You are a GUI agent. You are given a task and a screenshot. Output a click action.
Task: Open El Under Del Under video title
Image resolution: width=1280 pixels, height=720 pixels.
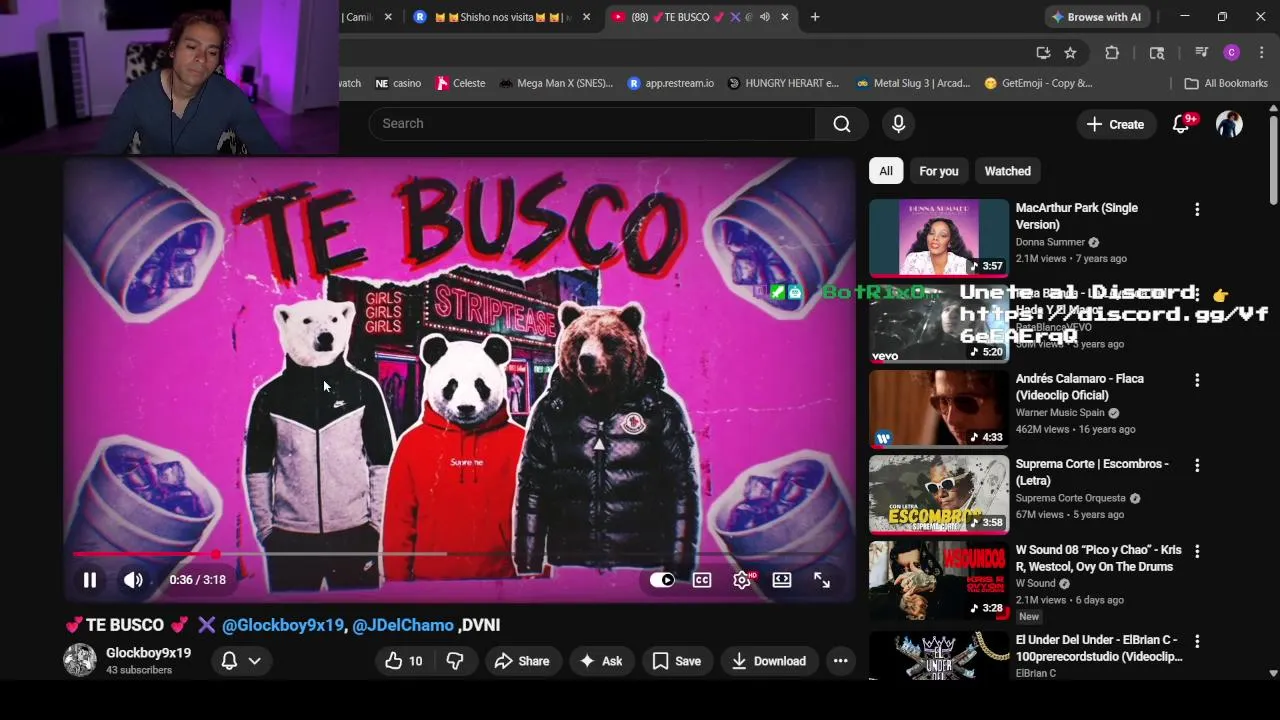click(1098, 648)
